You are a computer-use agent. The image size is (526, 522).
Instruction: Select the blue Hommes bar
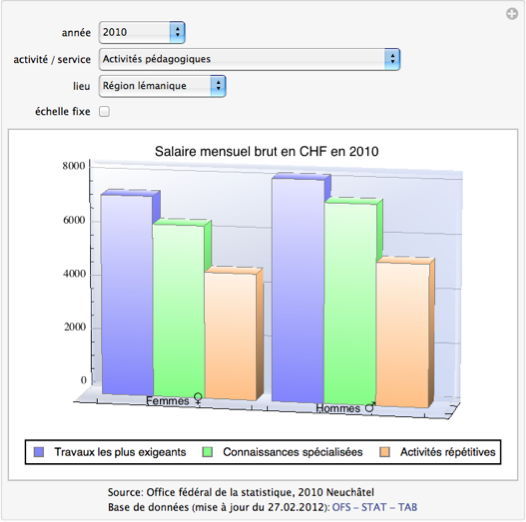point(298,289)
